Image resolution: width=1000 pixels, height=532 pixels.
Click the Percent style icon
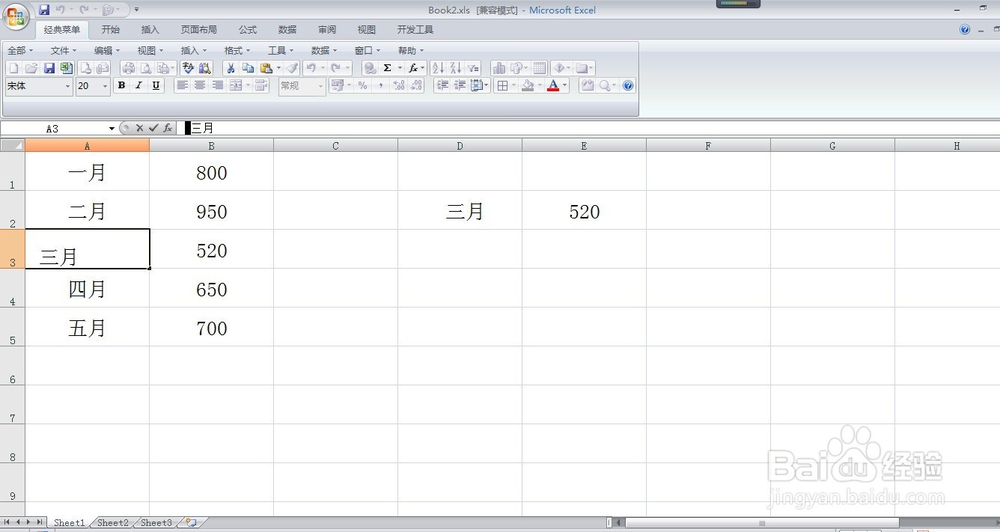click(x=362, y=85)
